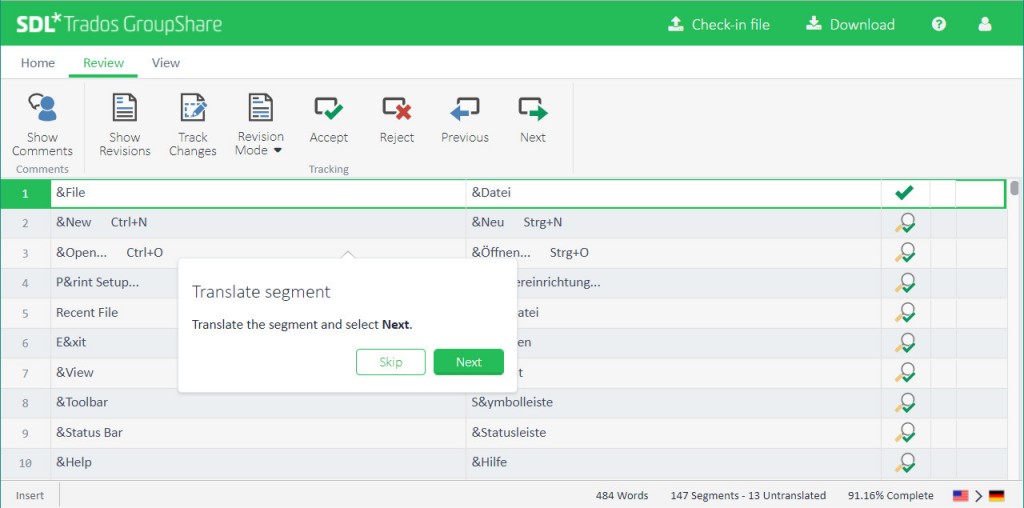Download the file from the header
Screen dimensions: 1024x508
tap(850, 24)
